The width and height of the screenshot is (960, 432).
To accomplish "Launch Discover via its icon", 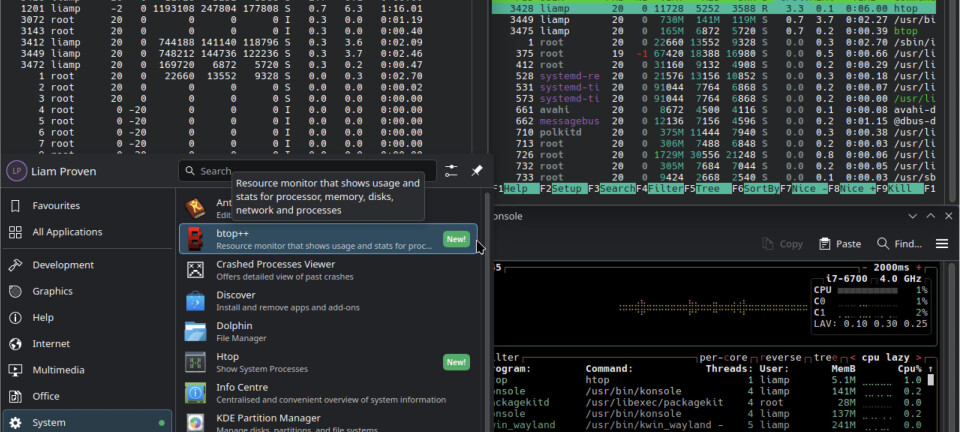I will [x=195, y=300].
